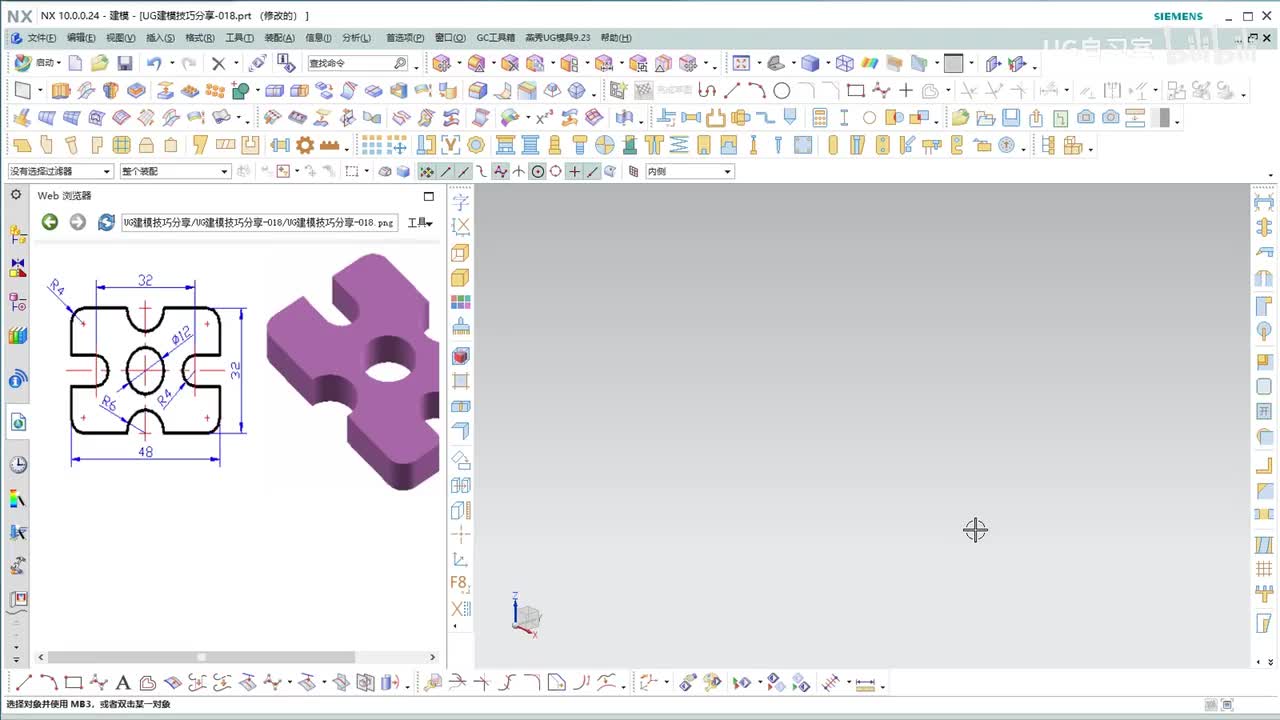Save the part with the floppy disk icon
The width and height of the screenshot is (1280, 720).
[125, 63]
